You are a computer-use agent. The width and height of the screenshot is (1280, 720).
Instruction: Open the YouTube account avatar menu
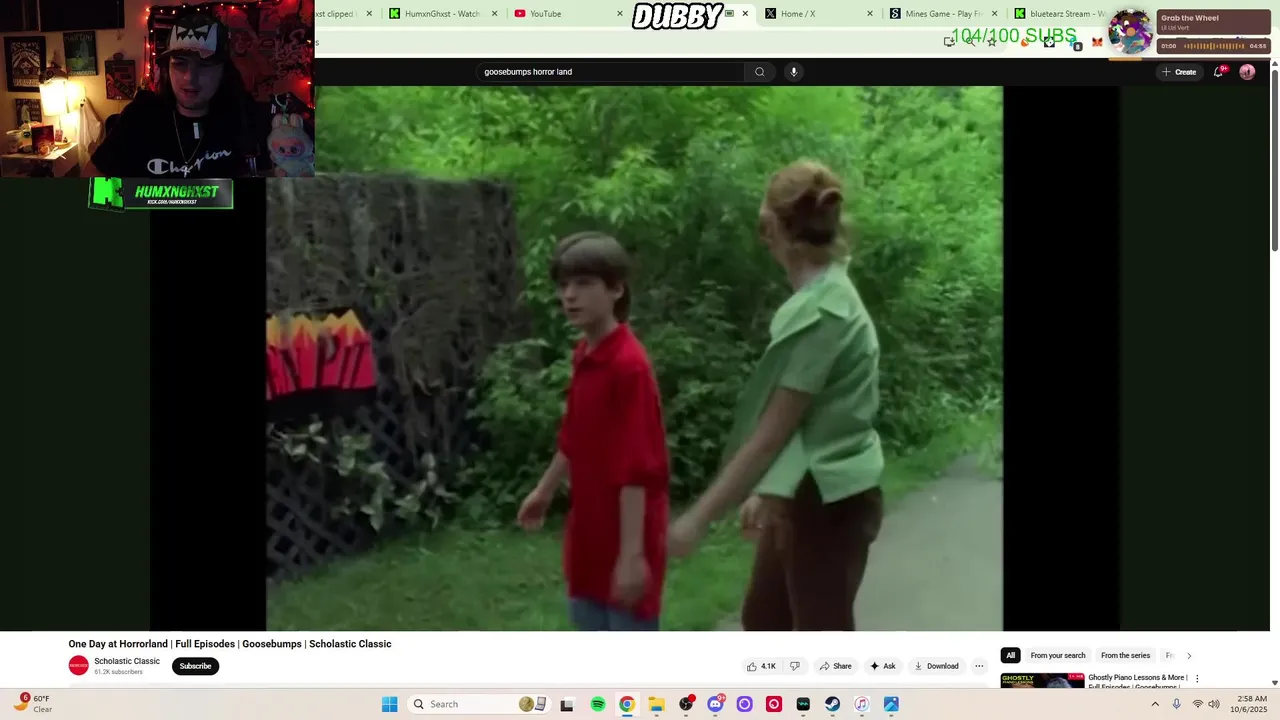coord(1247,72)
